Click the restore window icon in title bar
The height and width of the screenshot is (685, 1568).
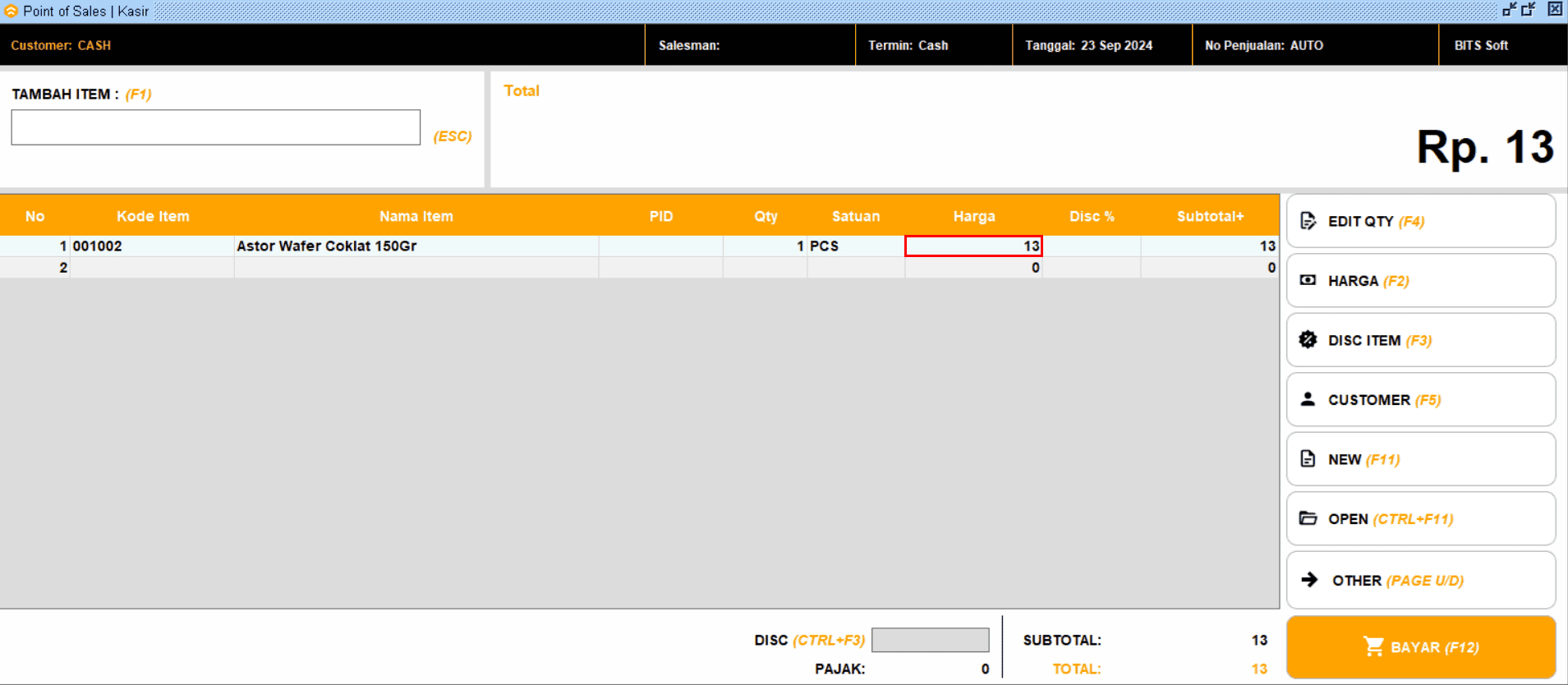(x=1529, y=10)
